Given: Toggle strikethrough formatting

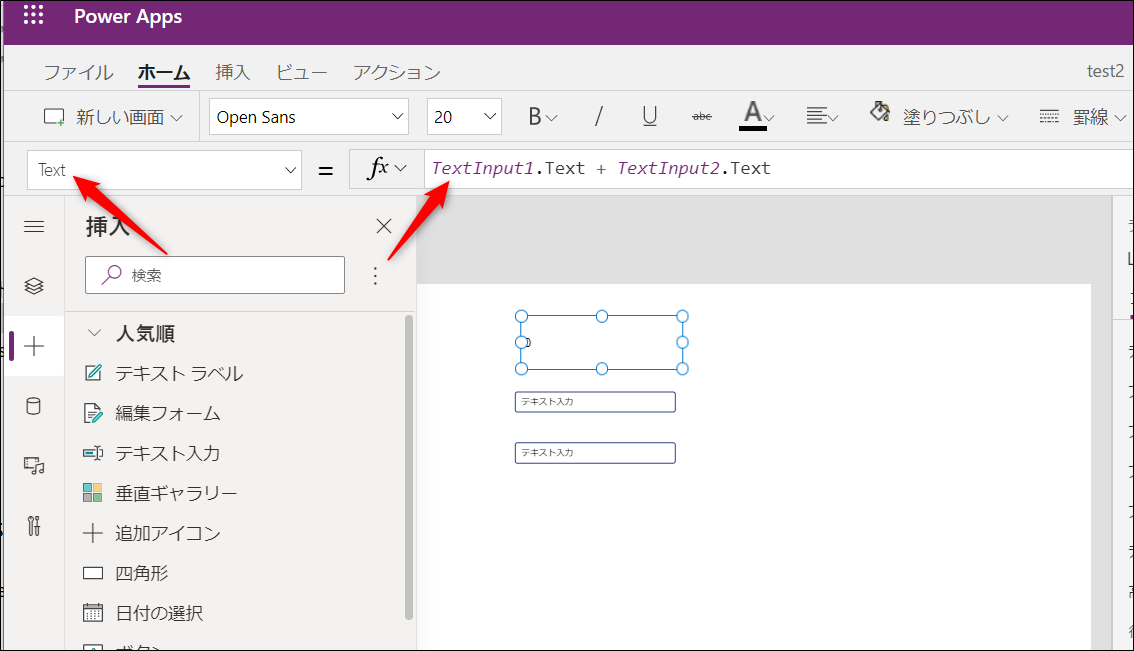Looking at the screenshot, I should (x=702, y=116).
